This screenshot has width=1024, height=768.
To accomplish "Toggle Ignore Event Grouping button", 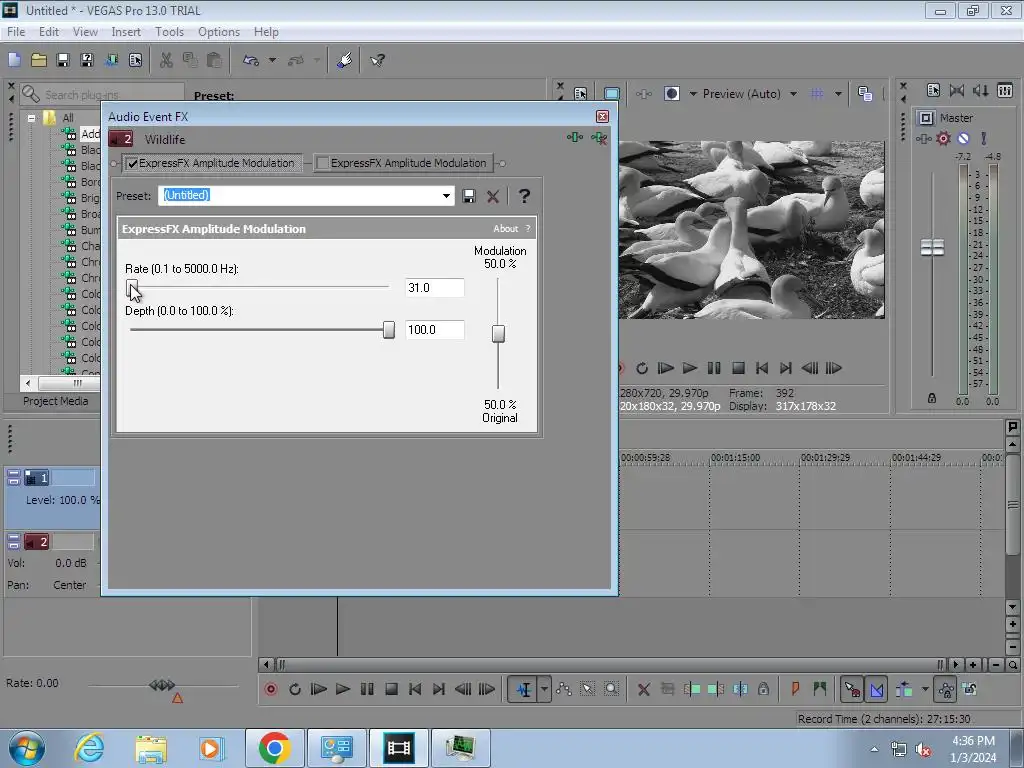I will 970,689.
